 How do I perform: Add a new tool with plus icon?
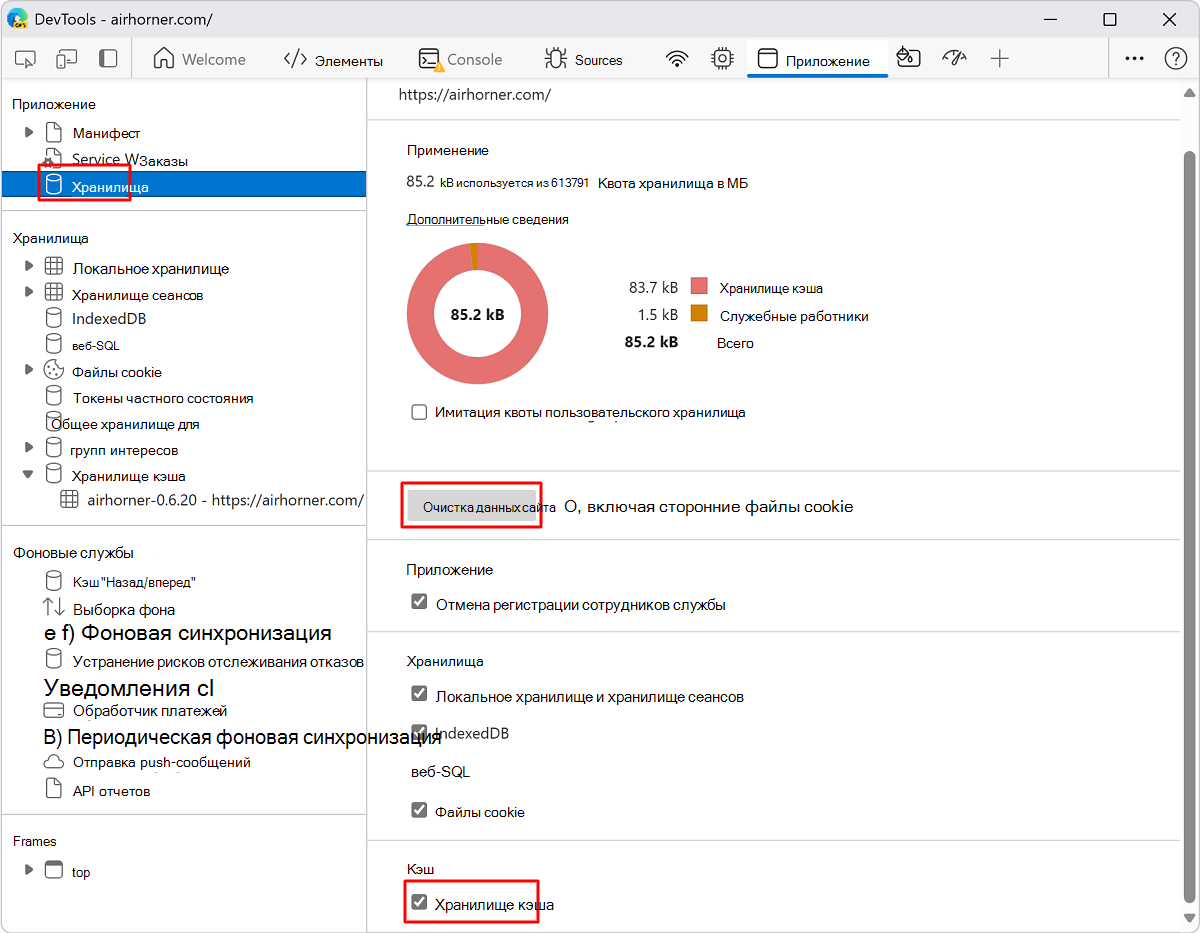pyautogui.click(x=1000, y=59)
